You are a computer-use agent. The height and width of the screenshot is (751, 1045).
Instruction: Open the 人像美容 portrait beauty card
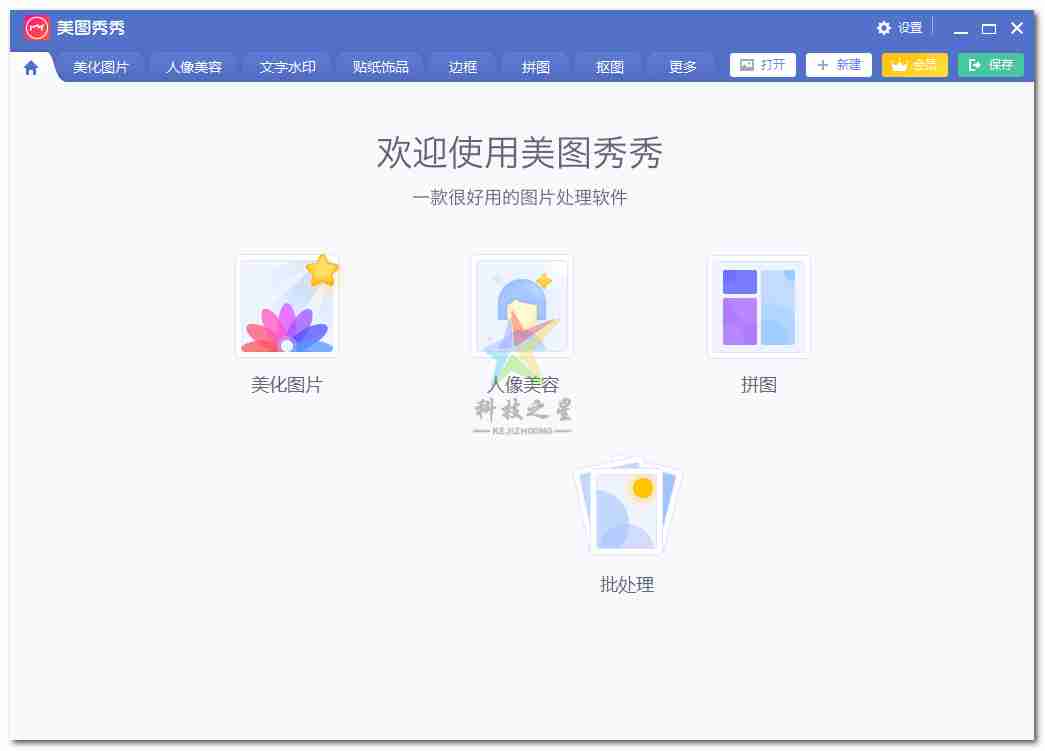pyautogui.click(x=521, y=305)
